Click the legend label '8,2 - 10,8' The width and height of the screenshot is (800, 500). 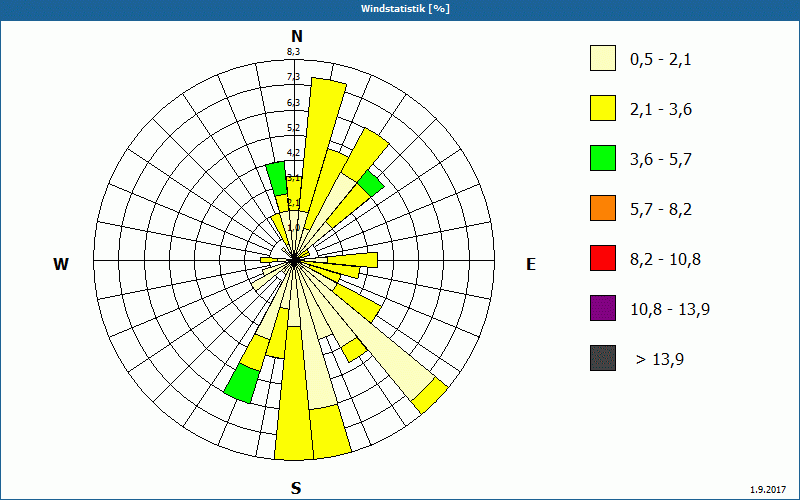pyautogui.click(x=665, y=260)
